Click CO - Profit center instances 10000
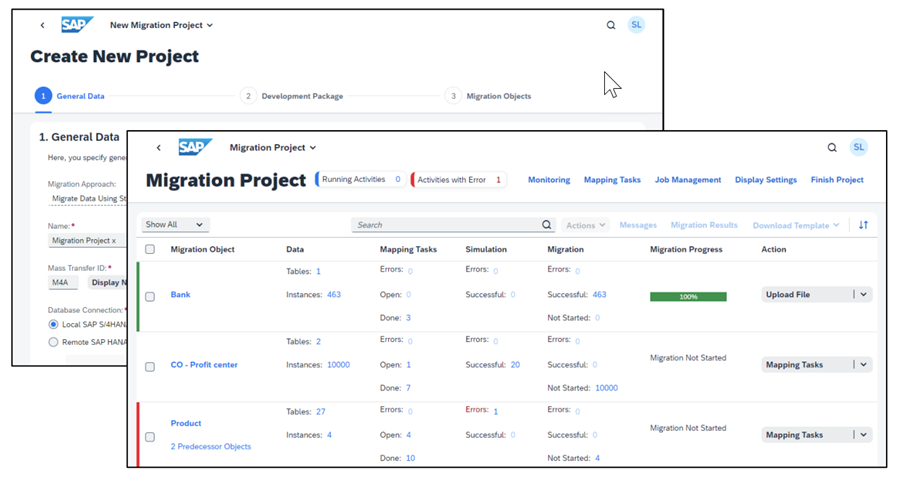Viewport: 907px width, 477px height. pos(338,365)
